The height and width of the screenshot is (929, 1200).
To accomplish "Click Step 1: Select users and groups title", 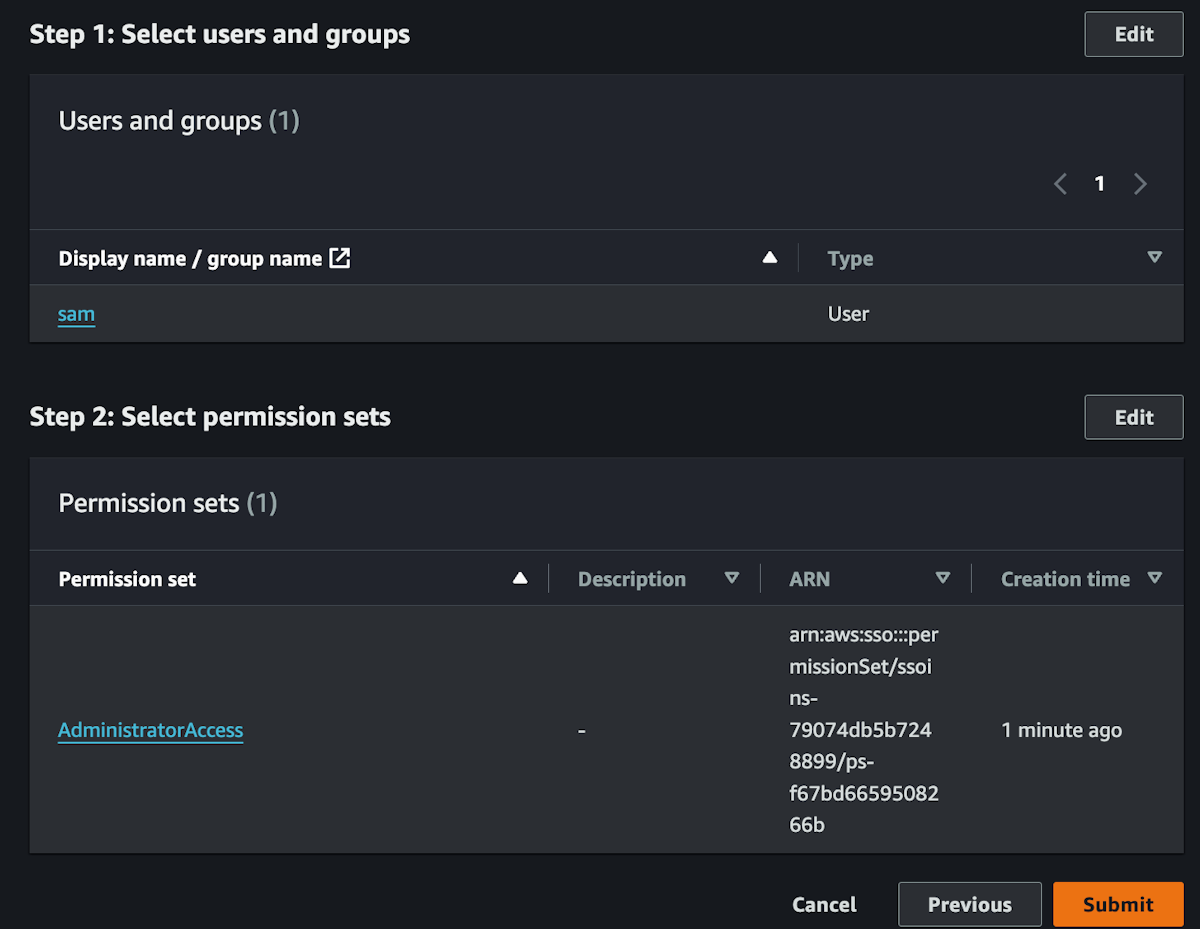I will [x=220, y=34].
